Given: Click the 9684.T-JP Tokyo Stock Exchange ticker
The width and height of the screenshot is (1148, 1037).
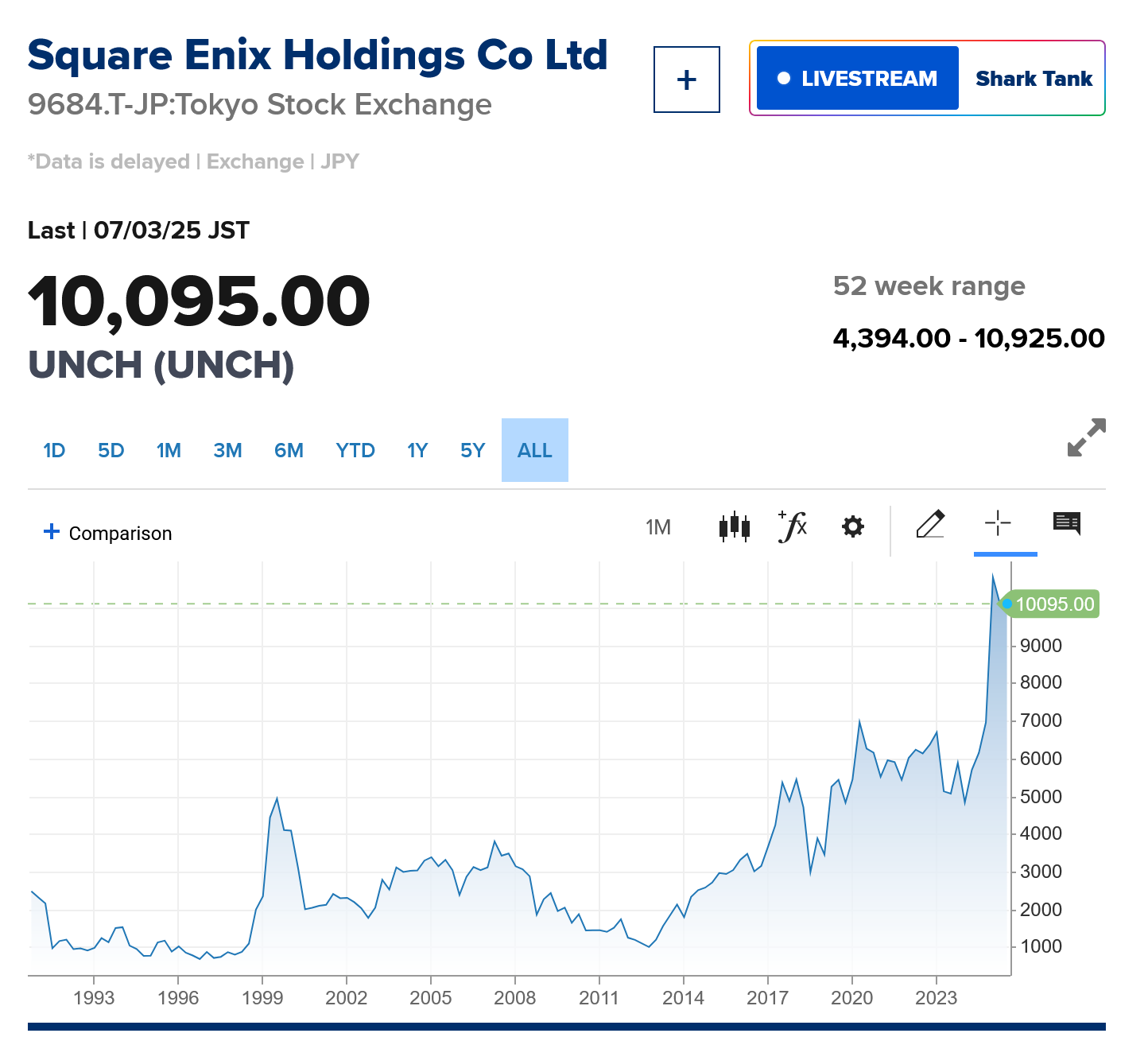Looking at the screenshot, I should click(x=260, y=105).
